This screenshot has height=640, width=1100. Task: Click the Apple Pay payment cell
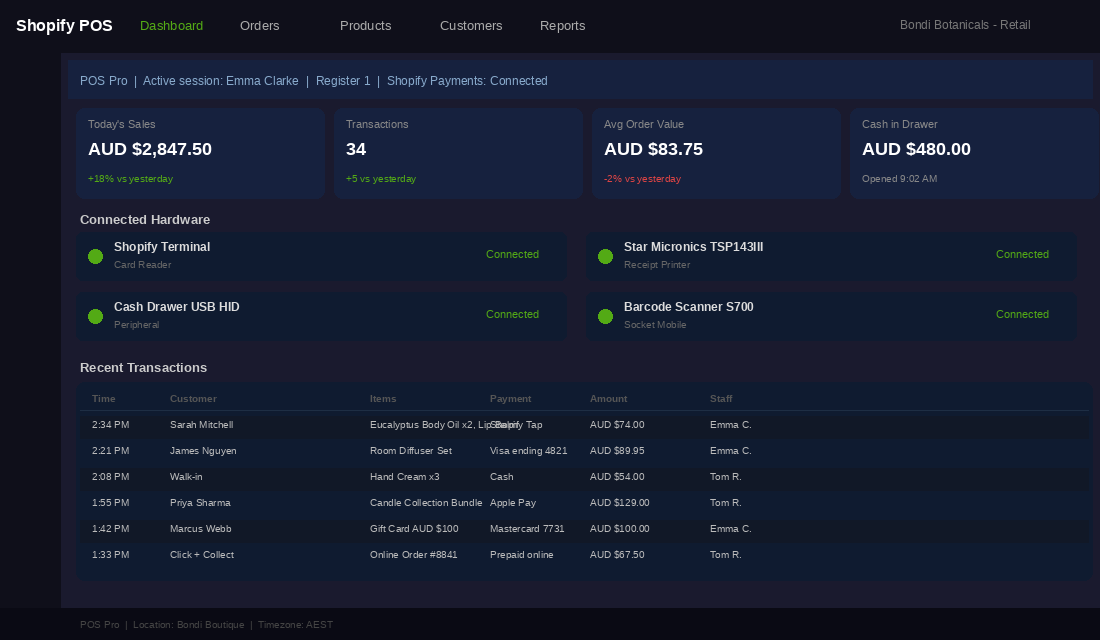[512, 502]
